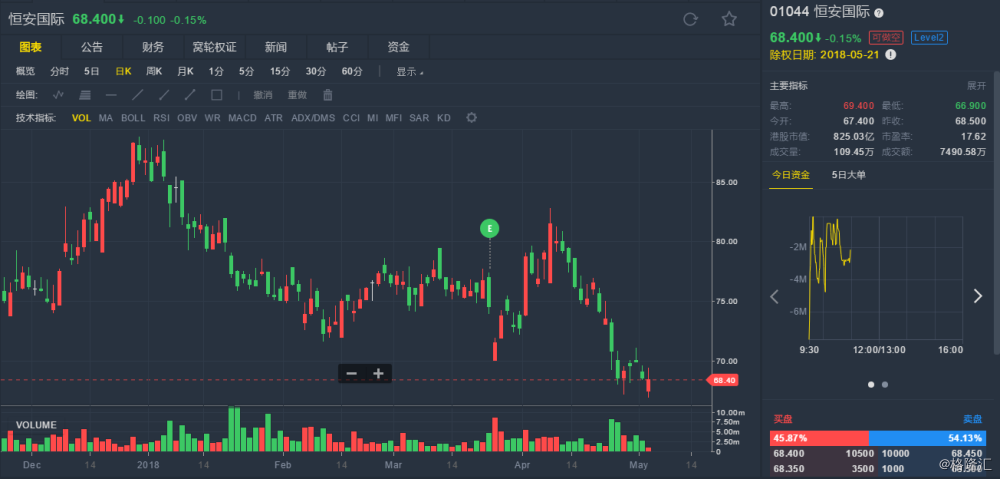This screenshot has width=1000, height=479.
Task: Select the 60分 interval
Action: click(x=351, y=71)
